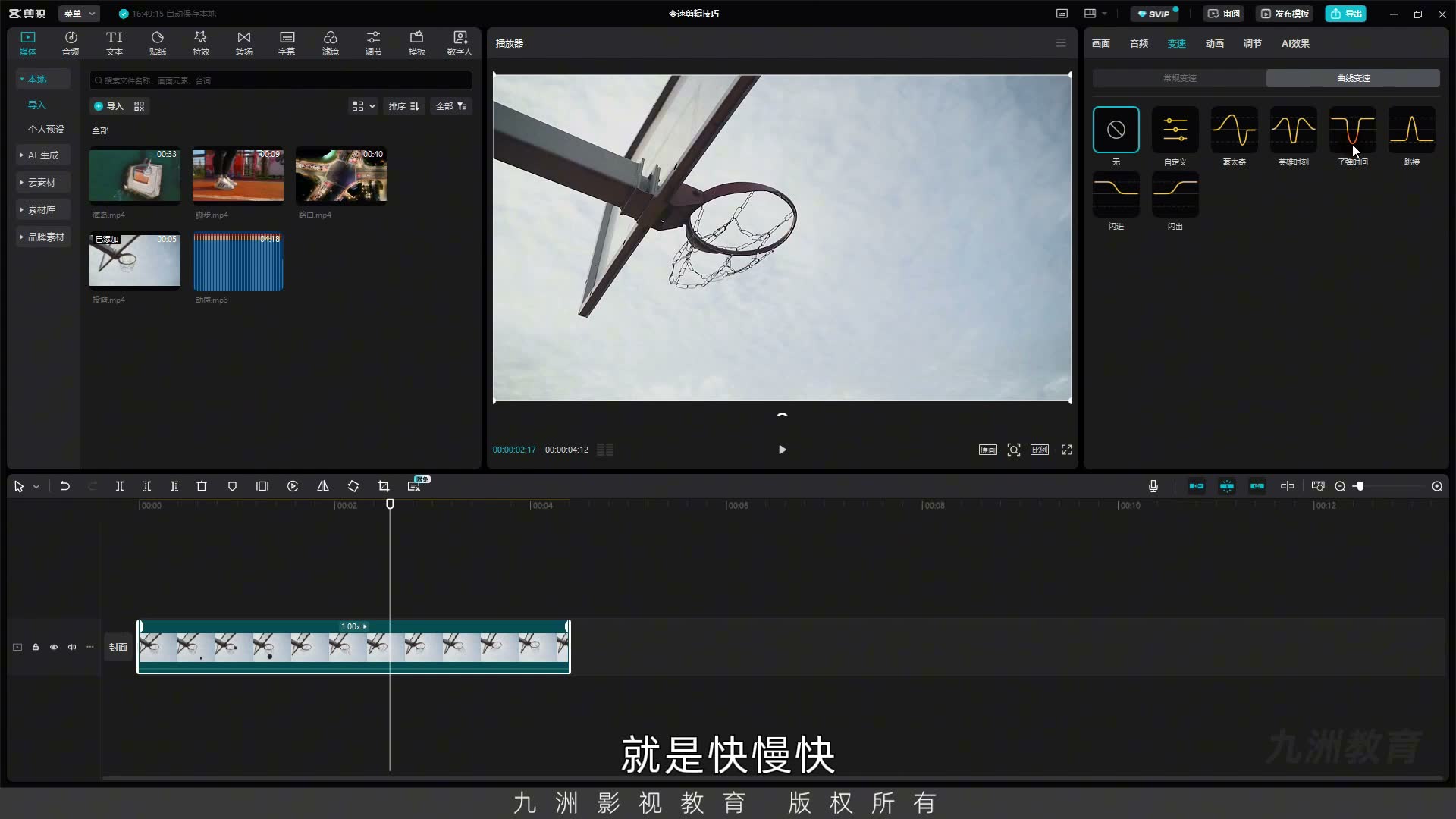The width and height of the screenshot is (1456, 819).
Task: Open the 特效 (Effects) tab
Action: click(200, 43)
